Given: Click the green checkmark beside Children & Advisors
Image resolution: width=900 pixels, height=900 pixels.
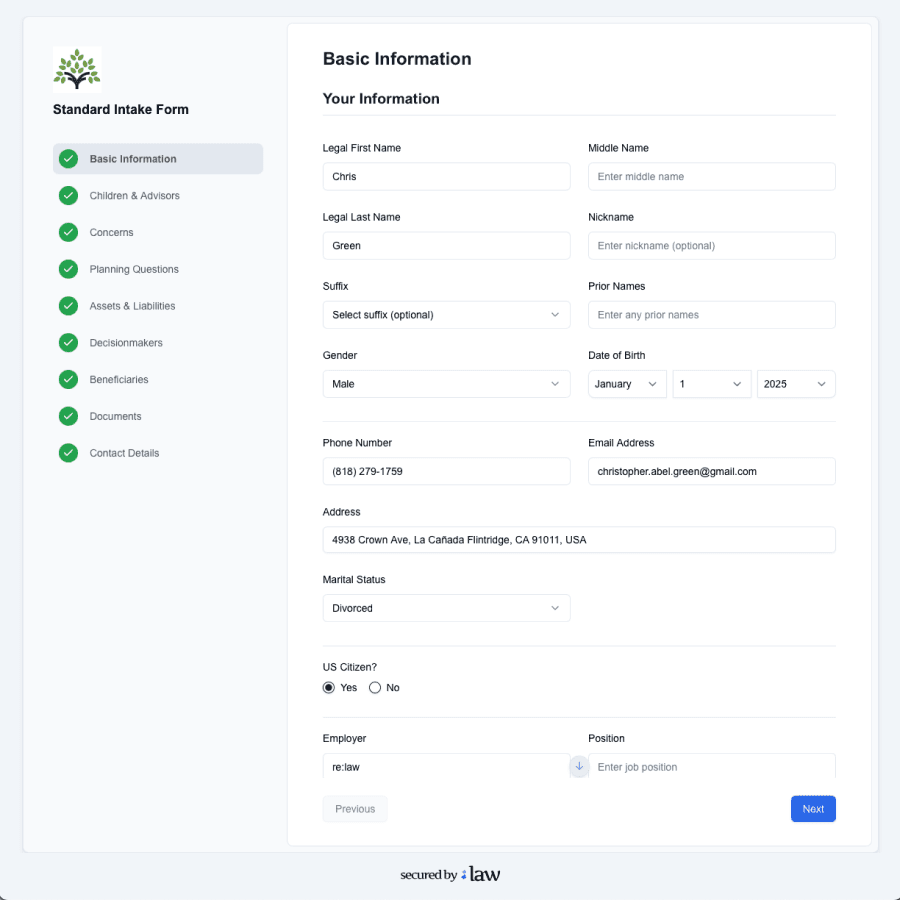Looking at the screenshot, I should (x=68, y=196).
